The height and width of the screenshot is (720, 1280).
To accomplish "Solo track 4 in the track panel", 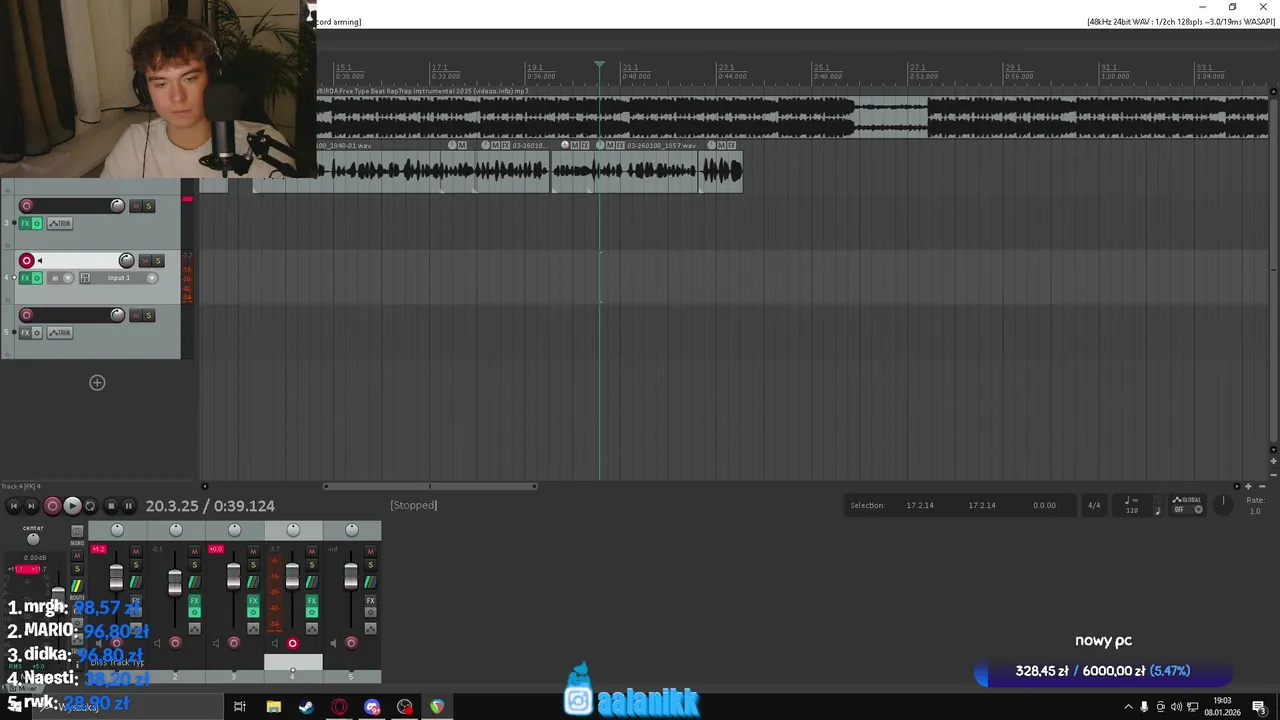I will (158, 261).
